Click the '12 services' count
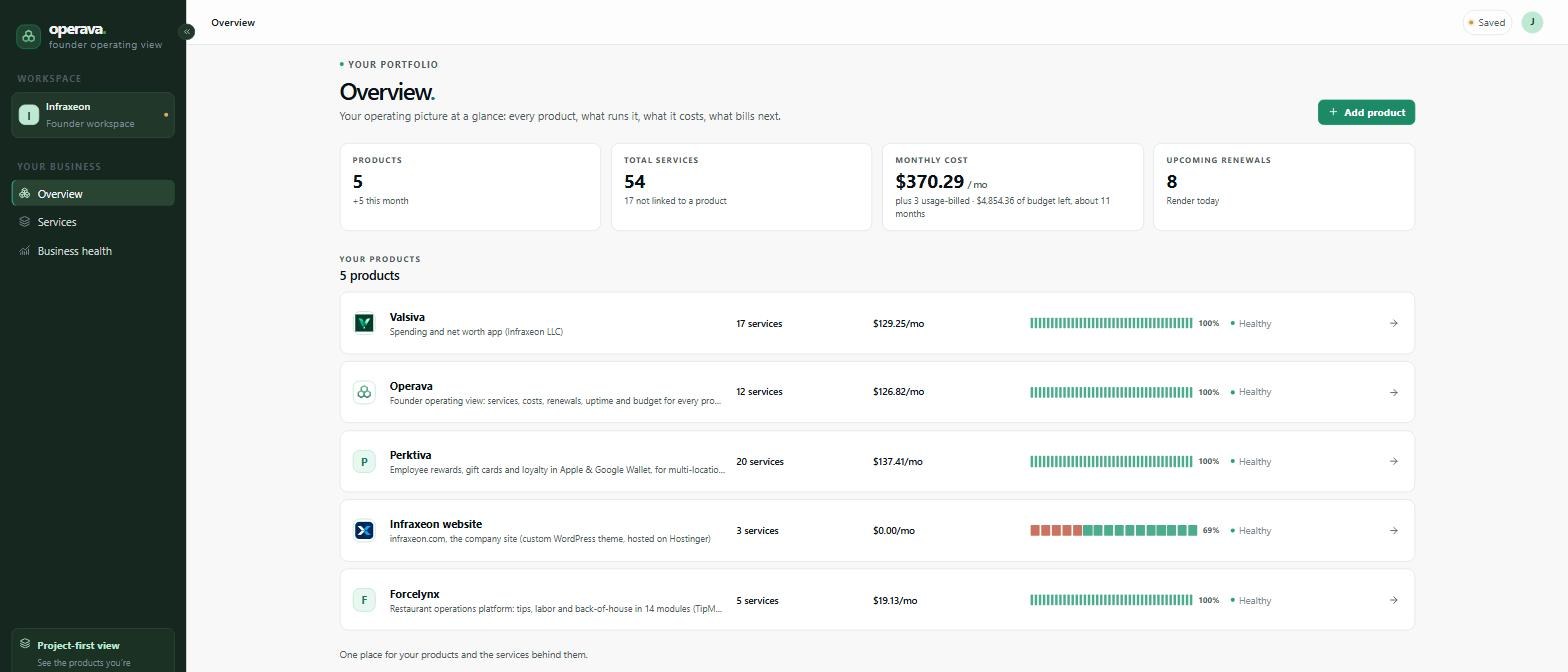 coord(759,392)
